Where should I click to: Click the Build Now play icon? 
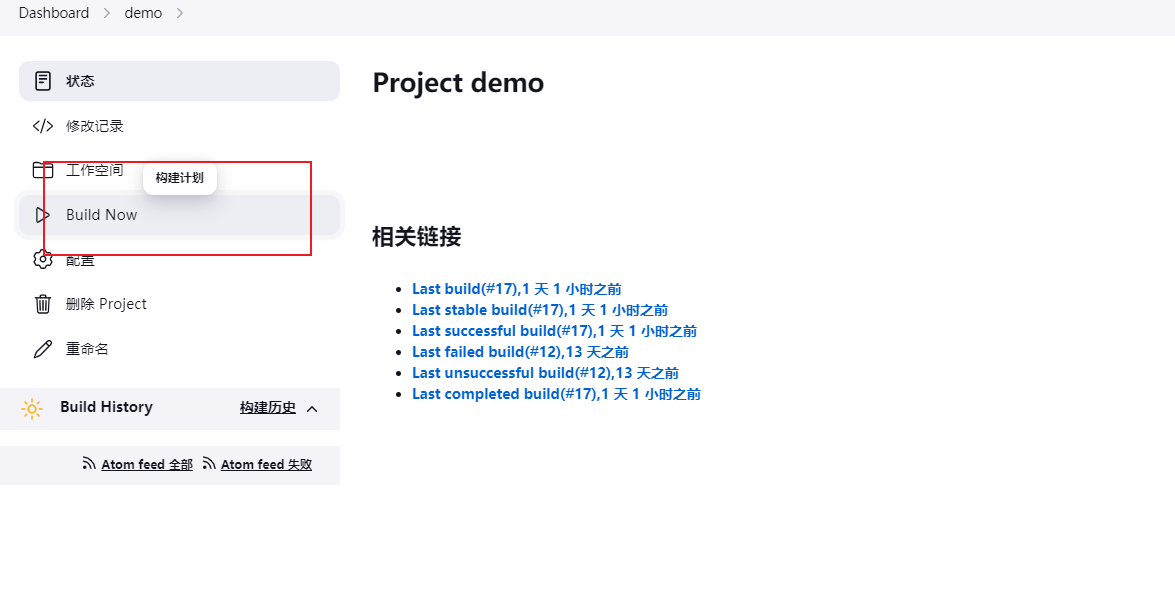pyautogui.click(x=43, y=215)
